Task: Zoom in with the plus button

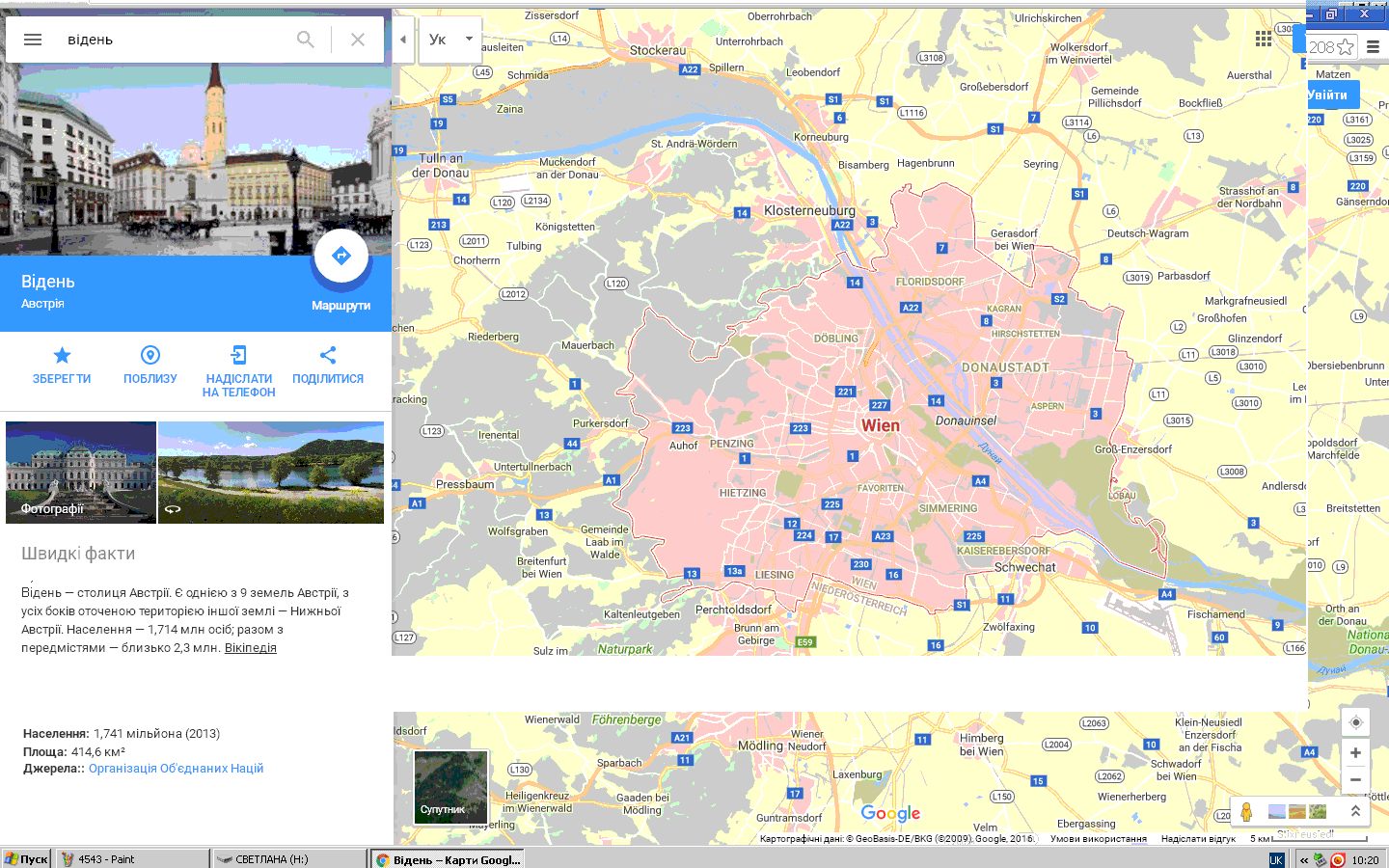Action: tap(1355, 752)
